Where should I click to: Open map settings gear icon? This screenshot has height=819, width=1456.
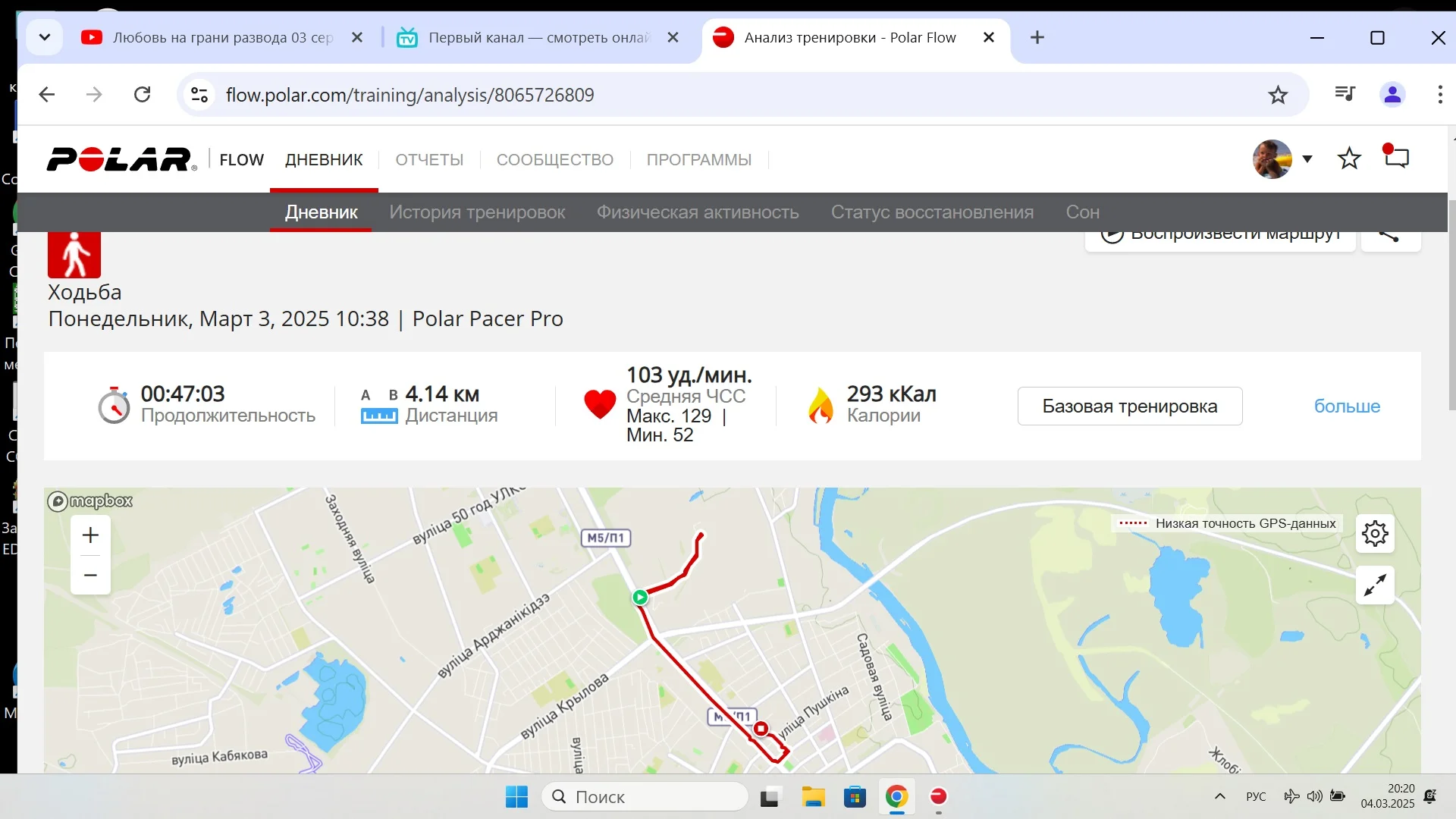[1375, 534]
